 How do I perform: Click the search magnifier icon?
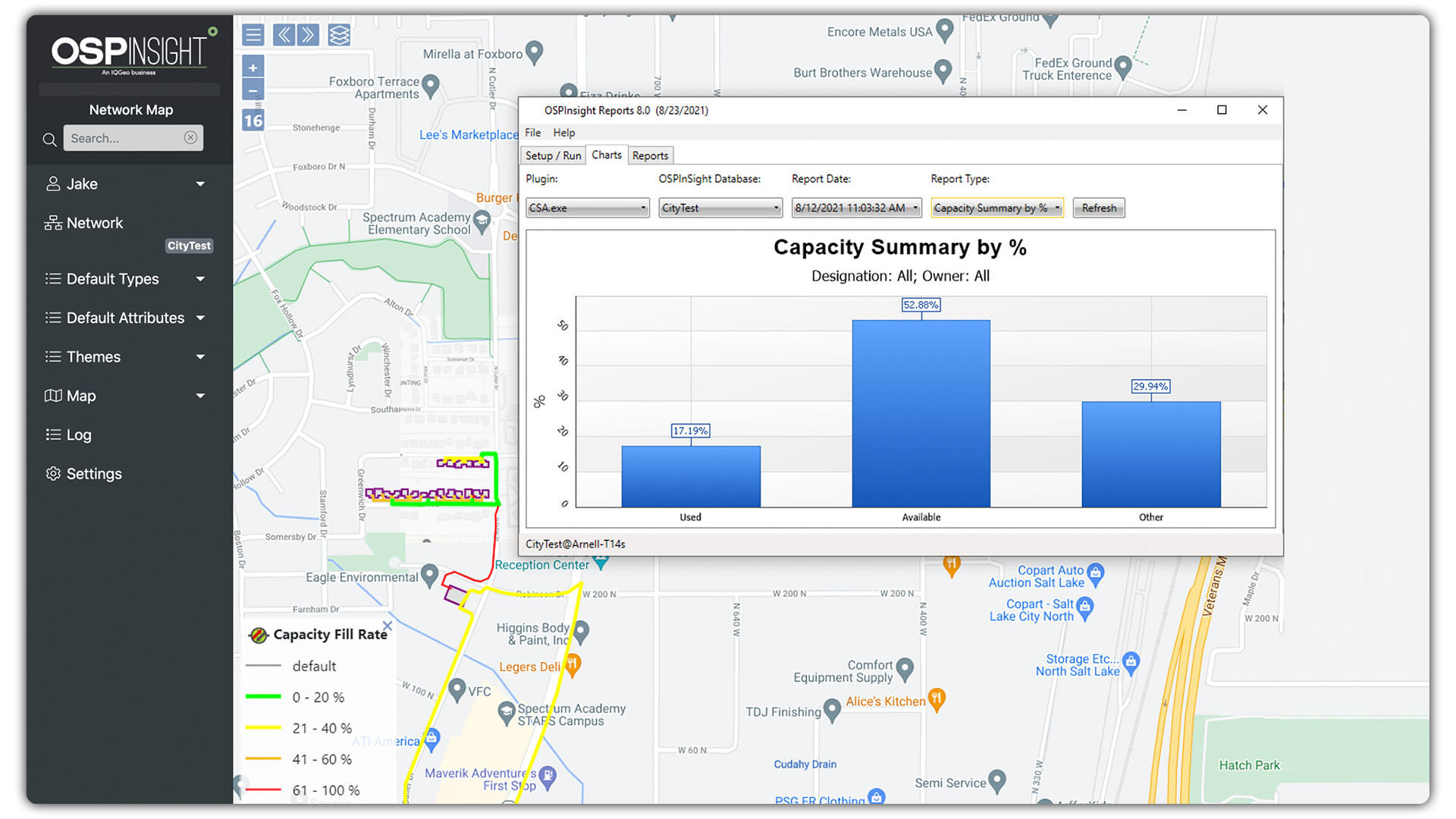49,140
